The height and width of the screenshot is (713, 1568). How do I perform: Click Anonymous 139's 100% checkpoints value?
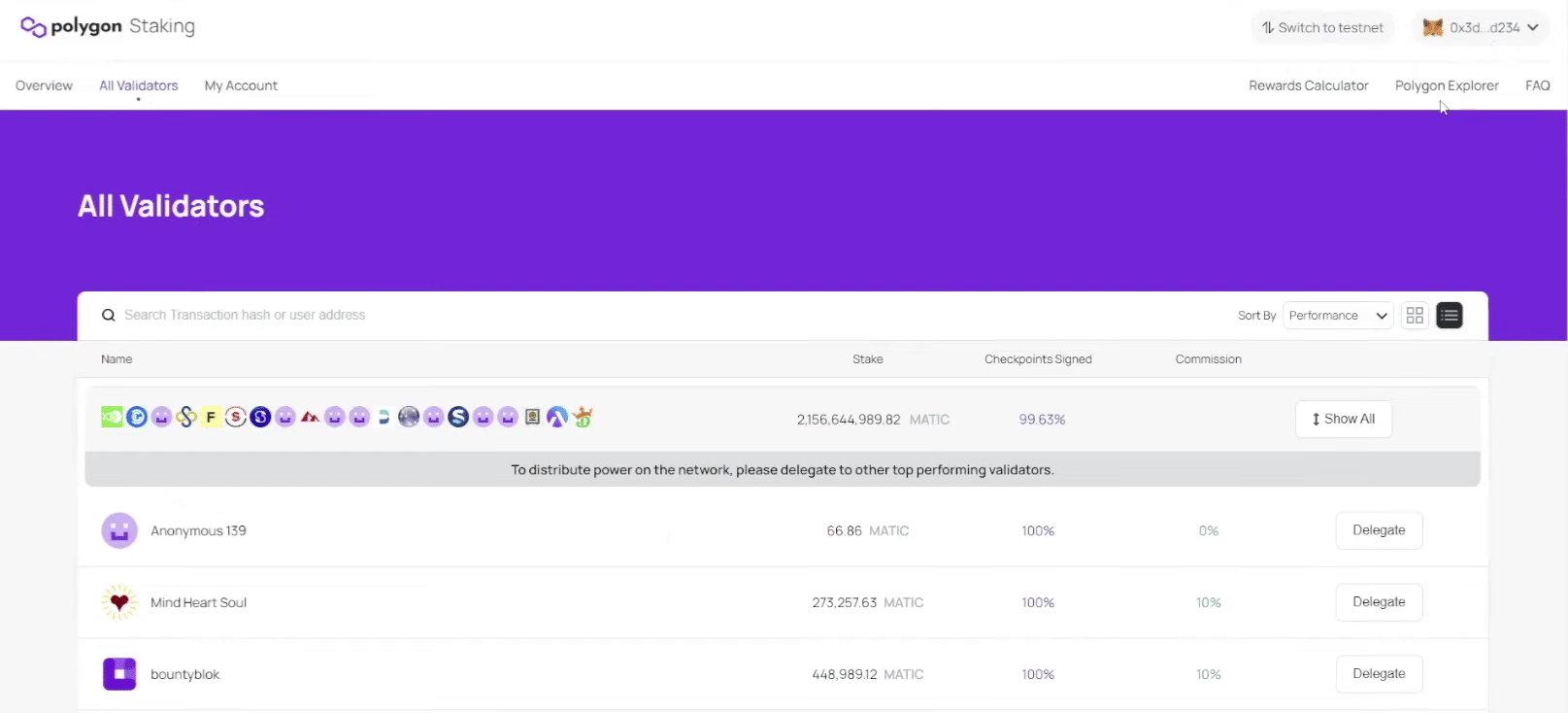coord(1038,530)
